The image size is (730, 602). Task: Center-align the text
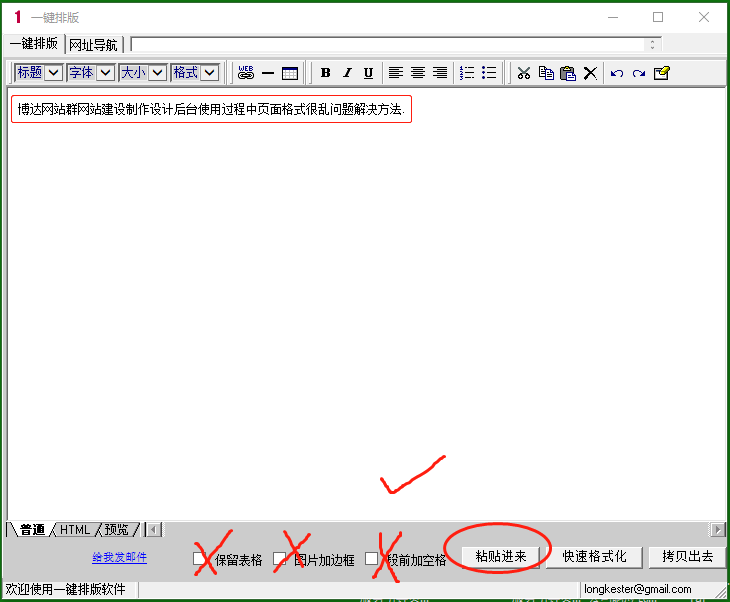point(418,73)
